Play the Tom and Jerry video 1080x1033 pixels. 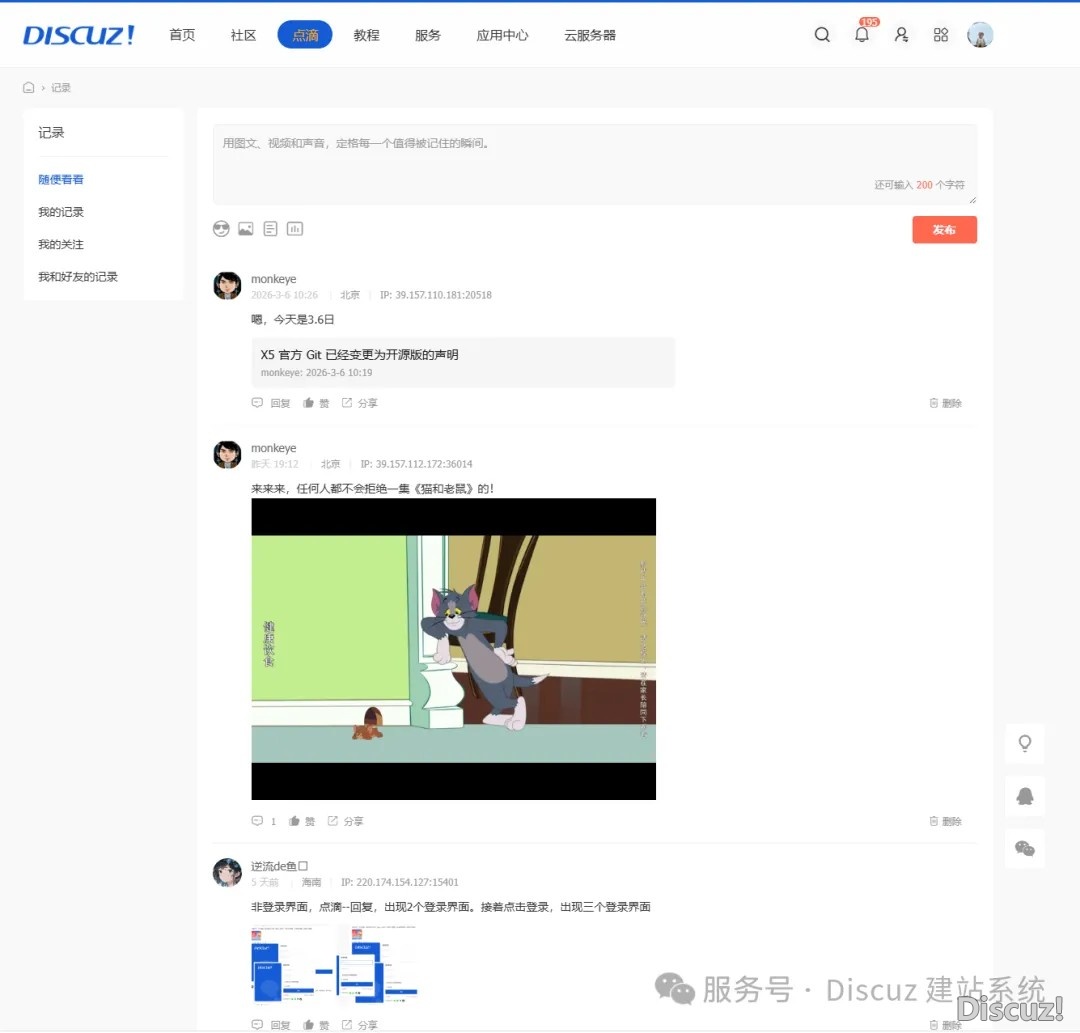pos(453,648)
